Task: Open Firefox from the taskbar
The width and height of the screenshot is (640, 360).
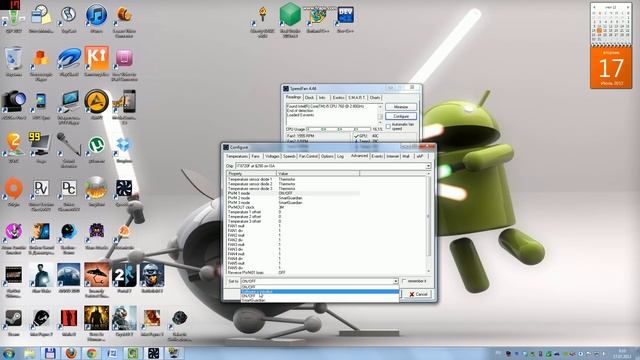Action: [71, 353]
